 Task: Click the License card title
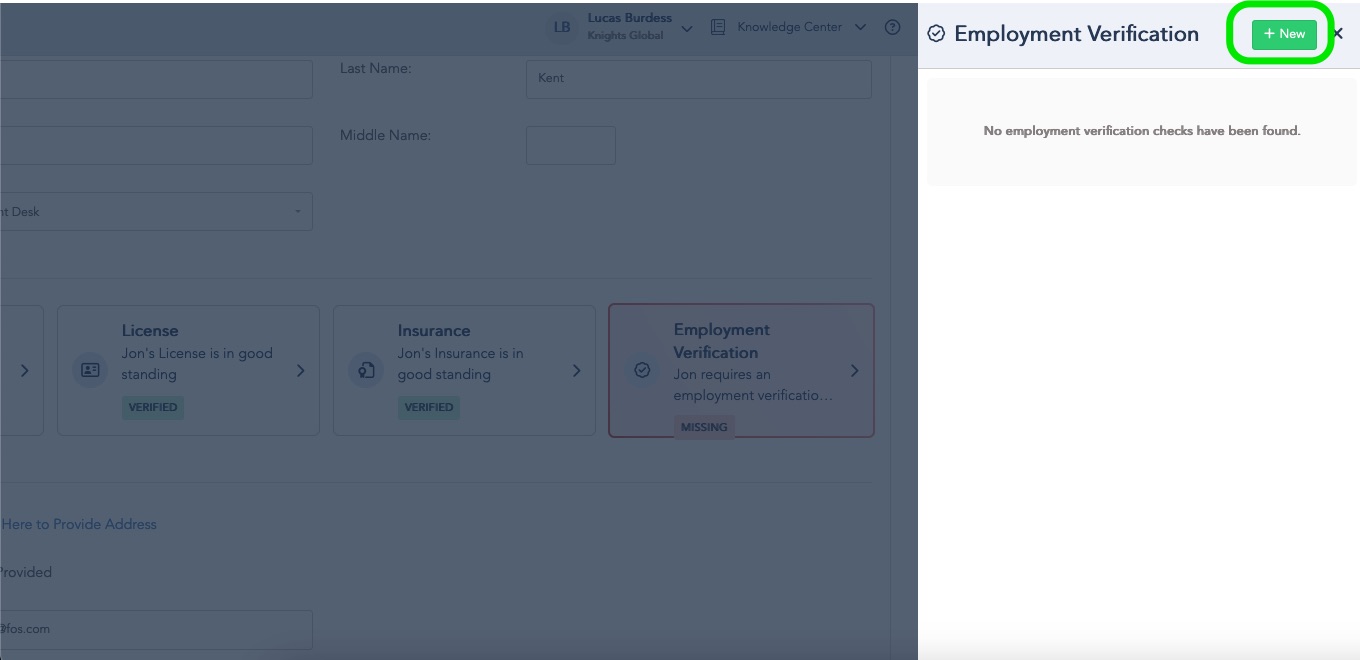150,331
